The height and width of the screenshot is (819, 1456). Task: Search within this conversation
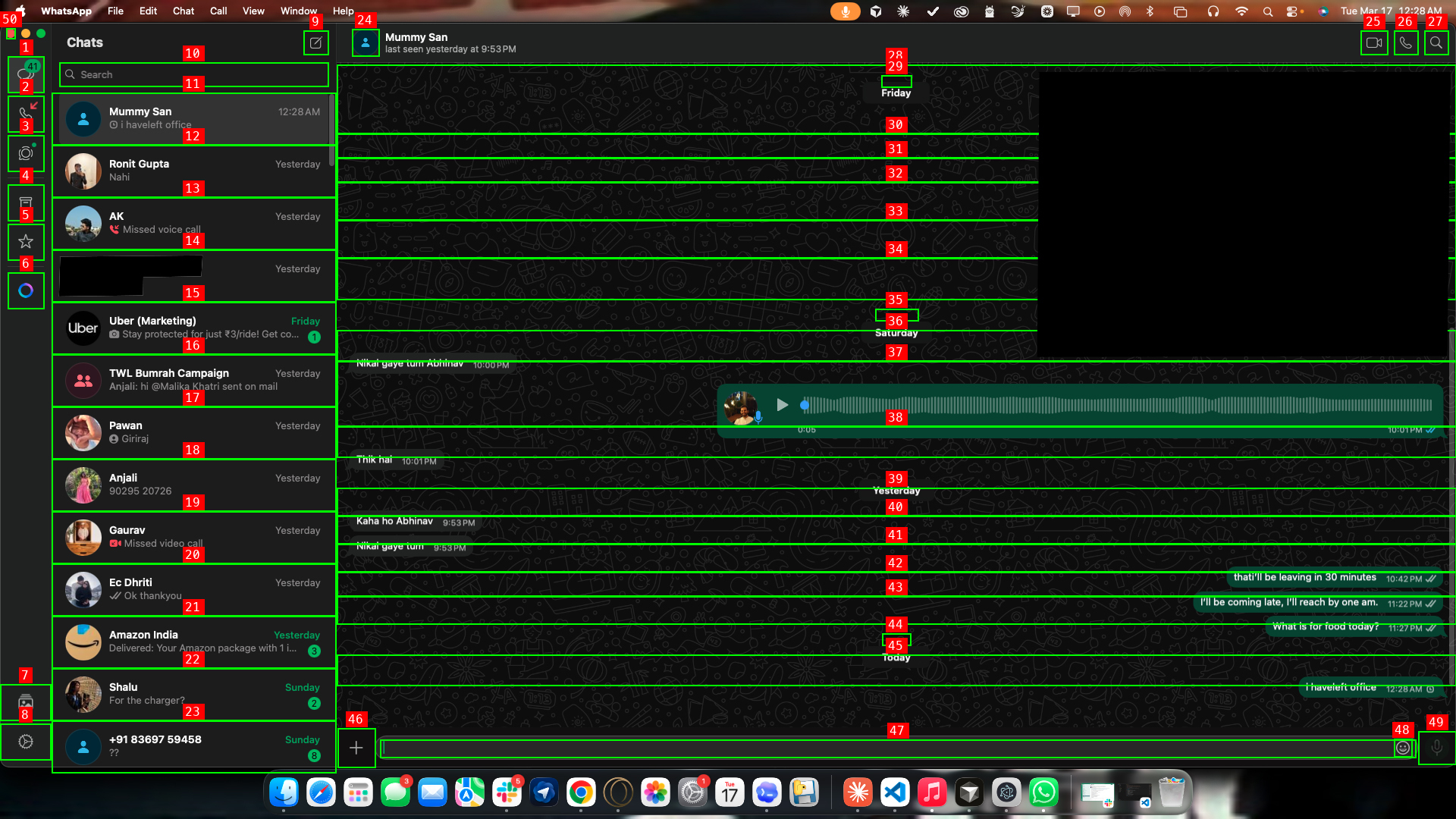pos(1436,42)
